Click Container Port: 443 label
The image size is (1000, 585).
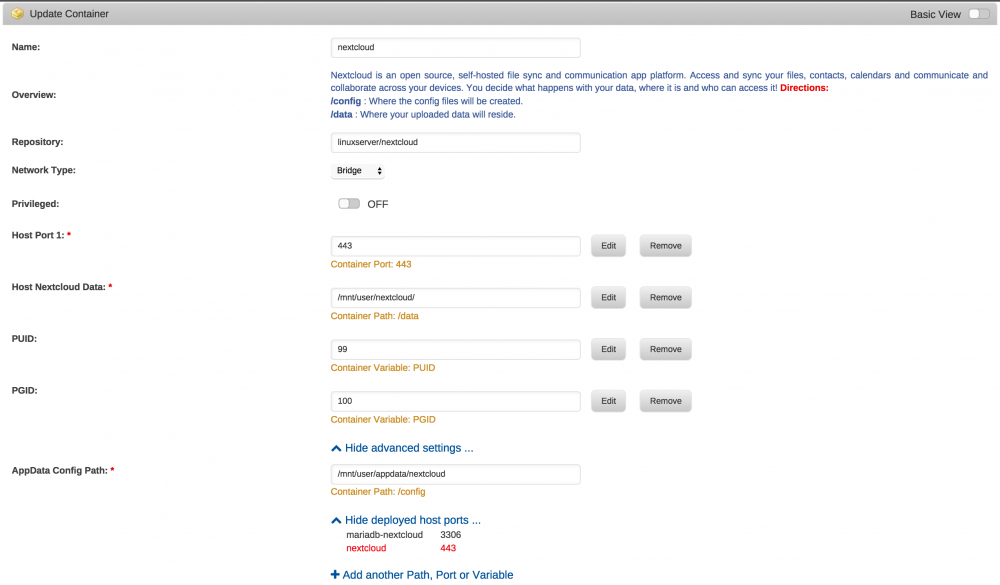click(x=371, y=264)
